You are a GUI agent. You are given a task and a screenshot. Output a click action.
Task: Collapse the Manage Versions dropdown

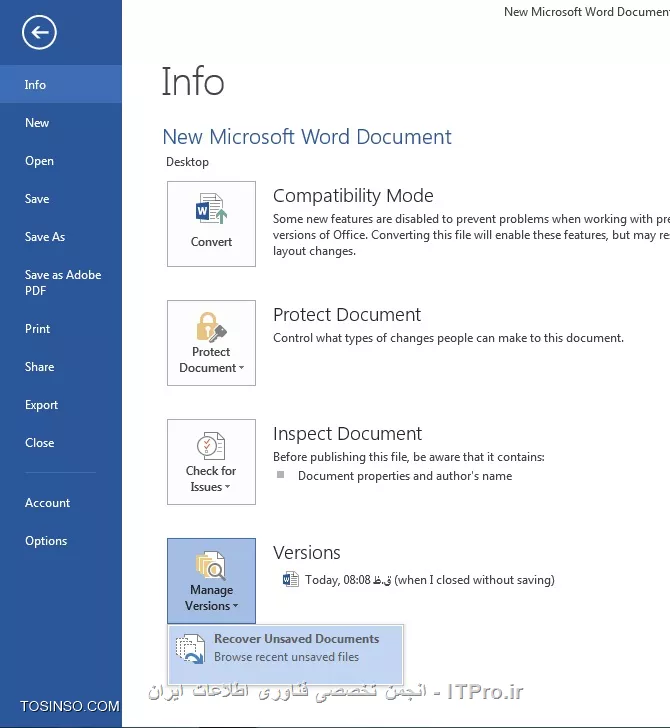pos(211,581)
